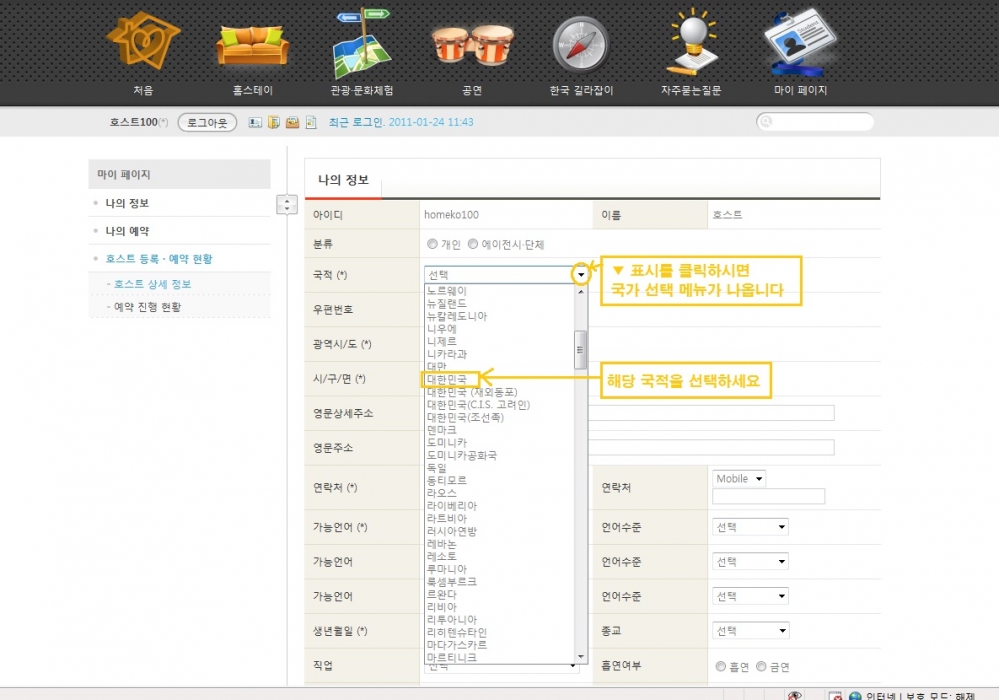Viewport: 999px width, 700px height.
Task: Open the 관광·문화체험 map icon
Action: [x=362, y=43]
